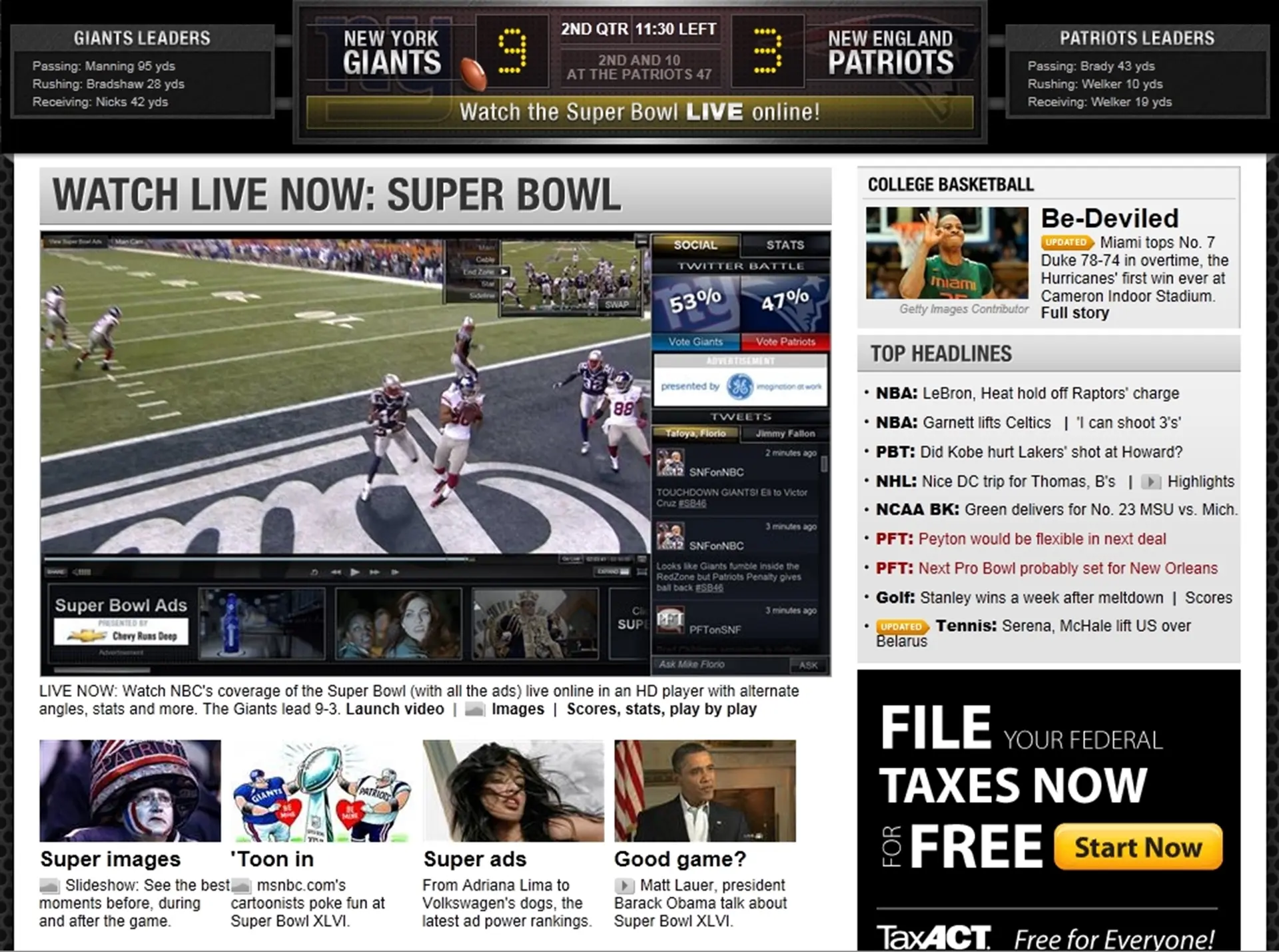Toggle the EXPAND switch in player controls
This screenshot has height=952, width=1279.
click(x=611, y=572)
